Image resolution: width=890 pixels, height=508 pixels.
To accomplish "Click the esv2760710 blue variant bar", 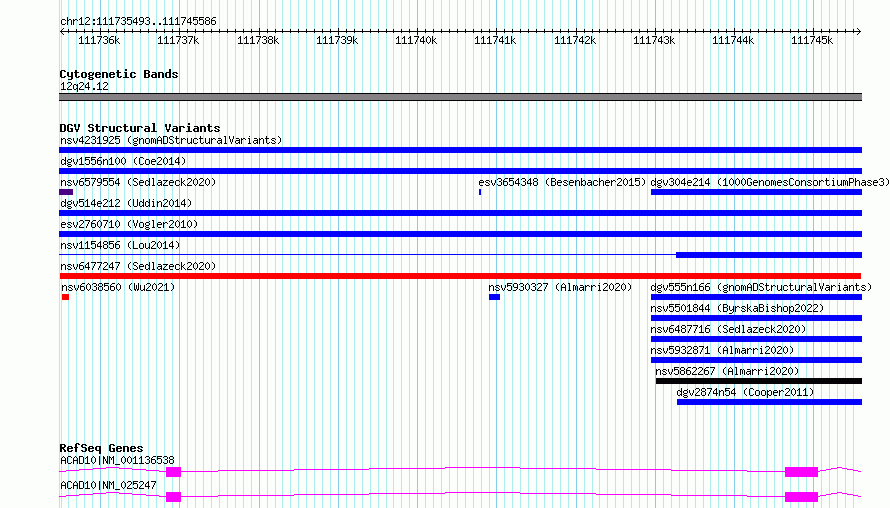I will 460,234.
